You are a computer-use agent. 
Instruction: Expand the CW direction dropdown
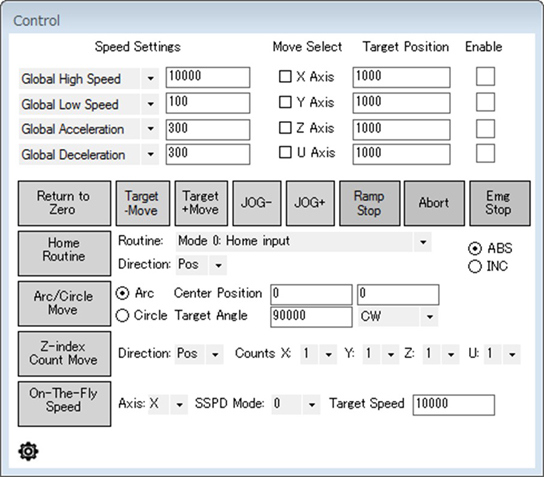click(x=430, y=317)
